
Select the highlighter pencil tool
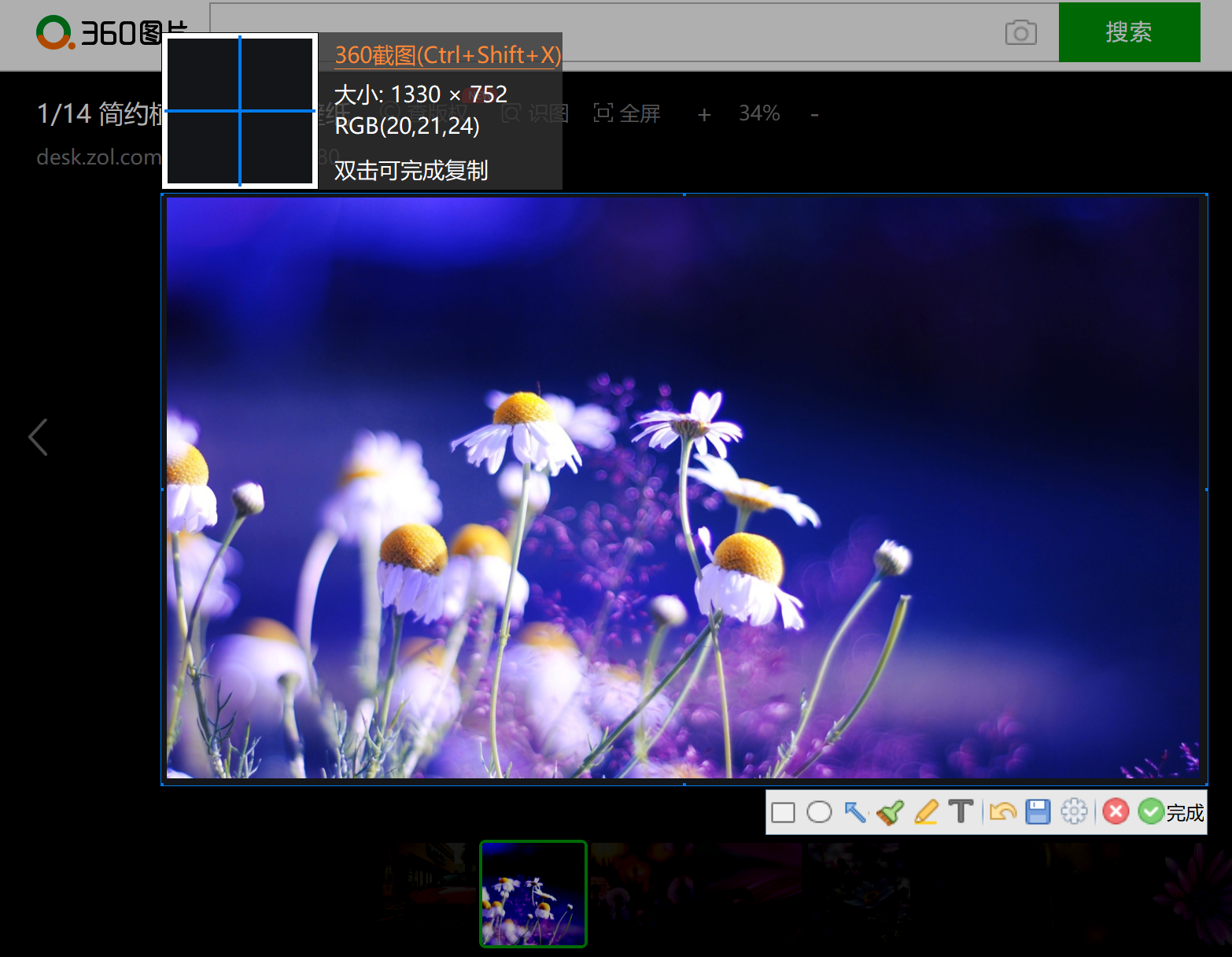point(926,812)
